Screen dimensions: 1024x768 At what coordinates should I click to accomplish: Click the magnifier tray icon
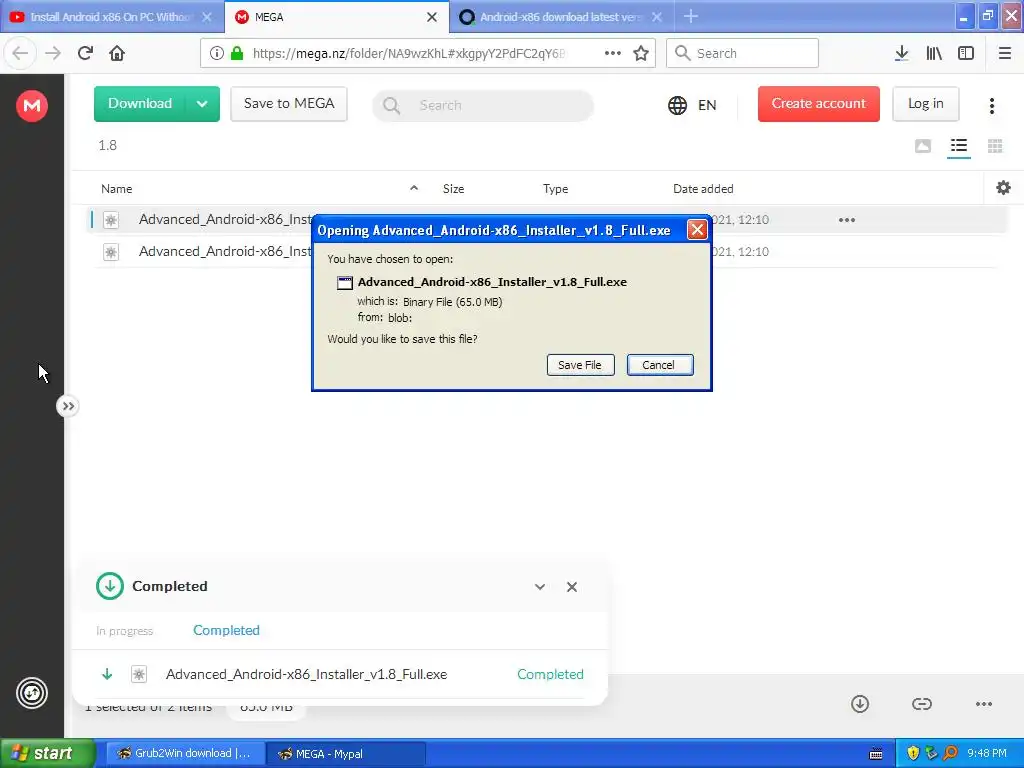click(x=951, y=753)
